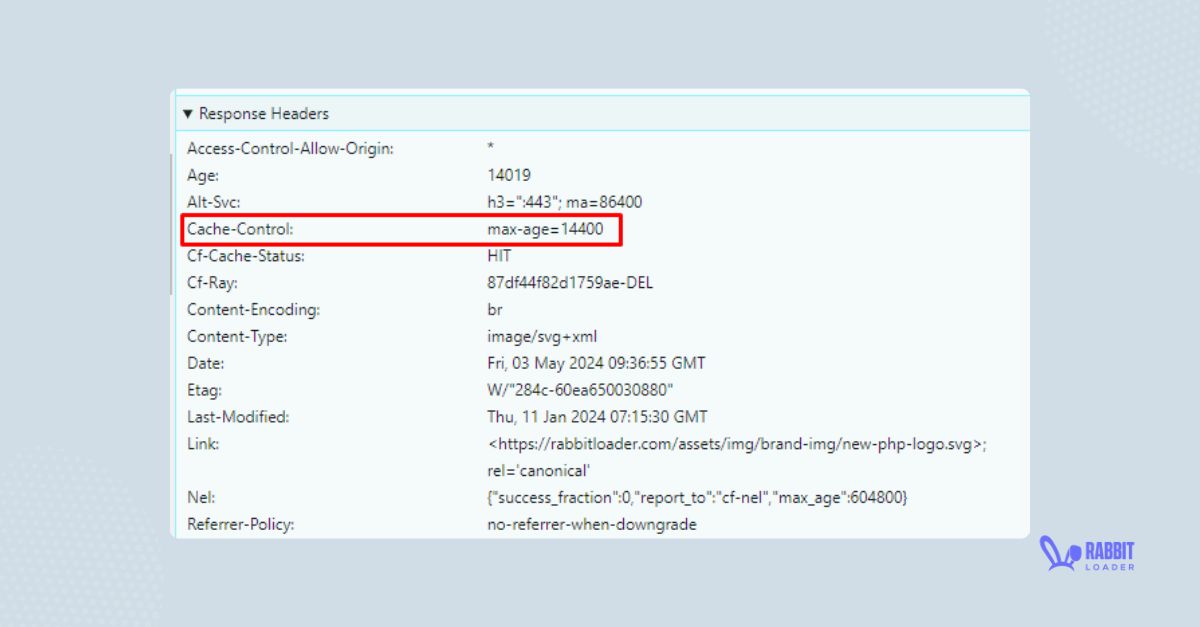
Task: Select the Cf-Ray identifier value
Action: click(x=570, y=283)
